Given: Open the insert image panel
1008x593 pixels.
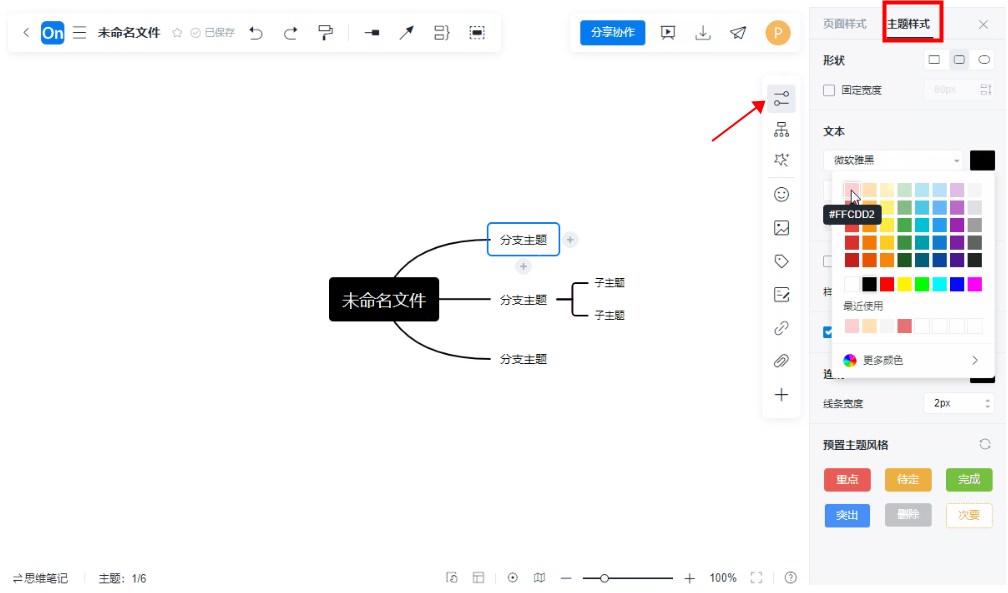Looking at the screenshot, I should click(x=781, y=228).
